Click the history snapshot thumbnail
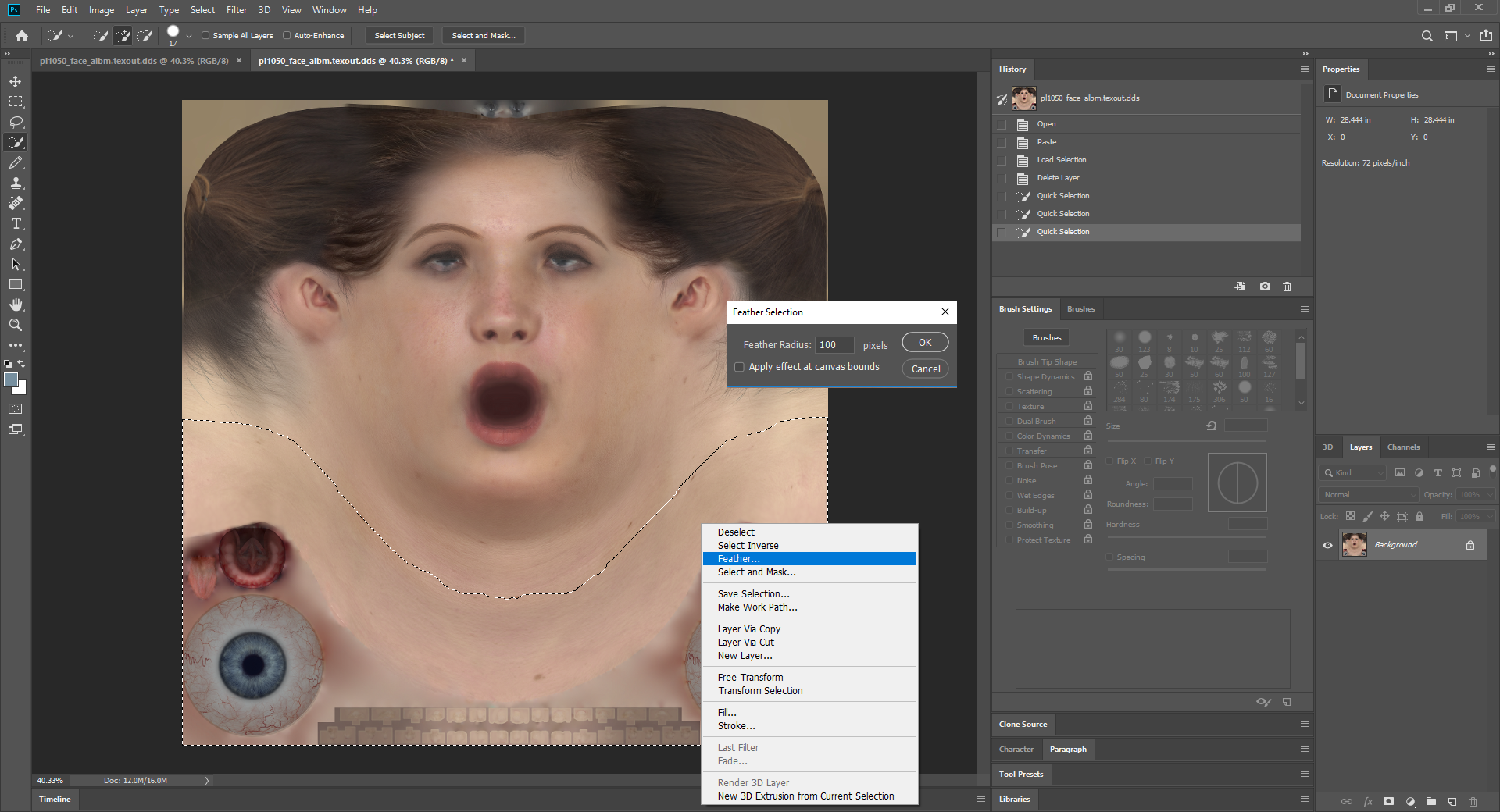The height and width of the screenshot is (812, 1500). (x=1023, y=98)
